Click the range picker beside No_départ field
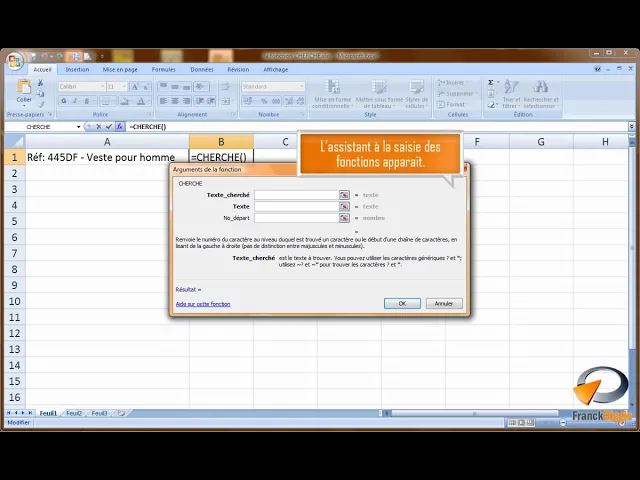The image size is (640, 480). [x=344, y=218]
